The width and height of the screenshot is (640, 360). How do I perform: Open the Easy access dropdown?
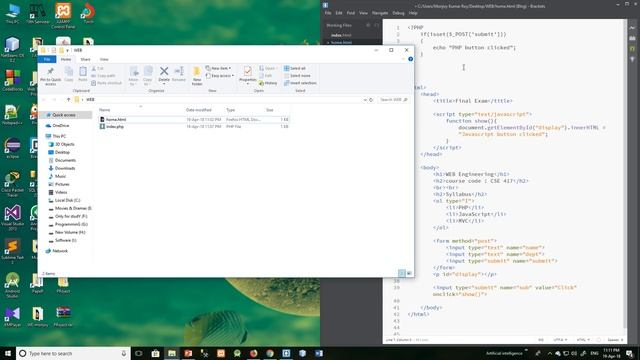220,76
